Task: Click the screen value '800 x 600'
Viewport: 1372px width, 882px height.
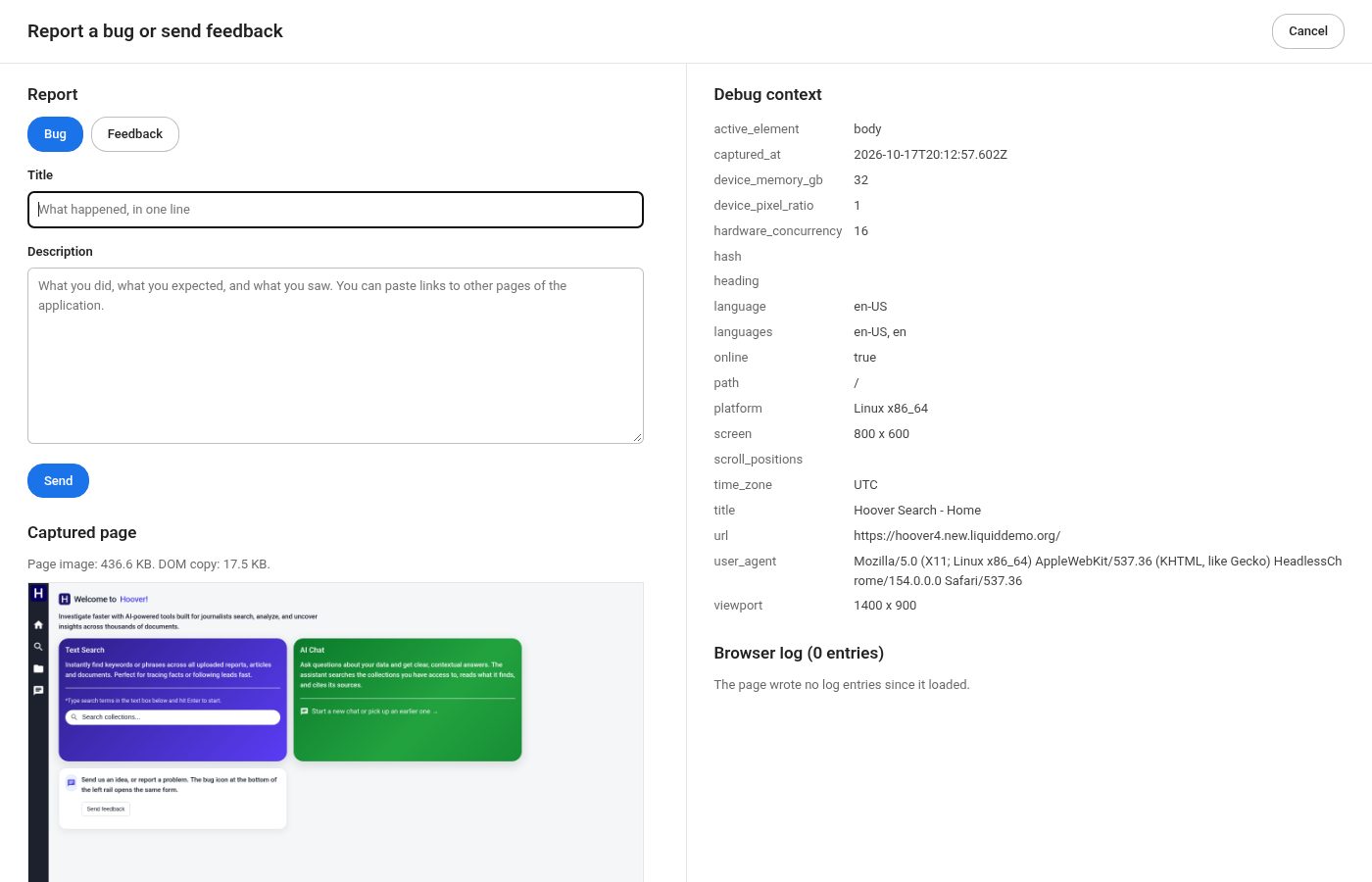Action: [x=881, y=434]
